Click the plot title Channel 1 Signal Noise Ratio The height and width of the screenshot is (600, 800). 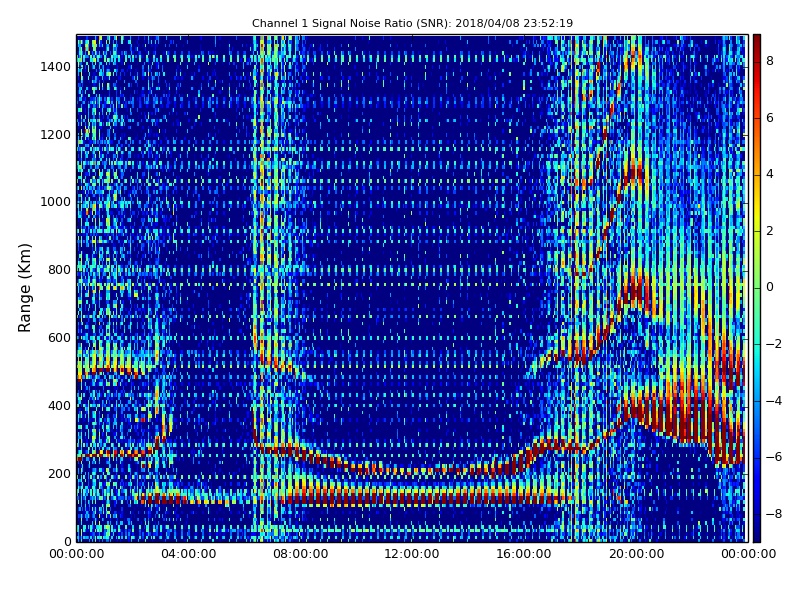click(412, 23)
